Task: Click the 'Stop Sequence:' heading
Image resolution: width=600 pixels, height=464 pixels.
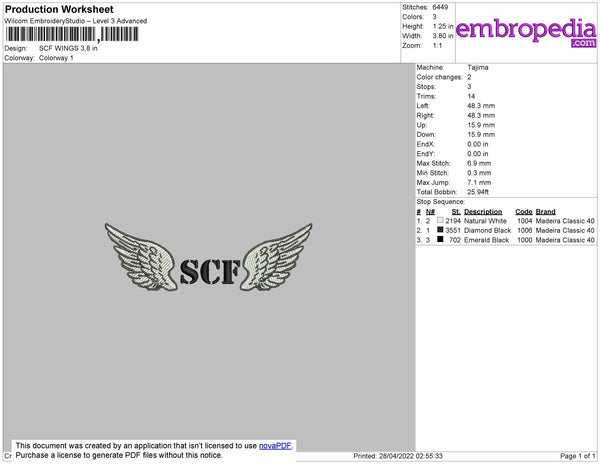Action: coord(441,202)
